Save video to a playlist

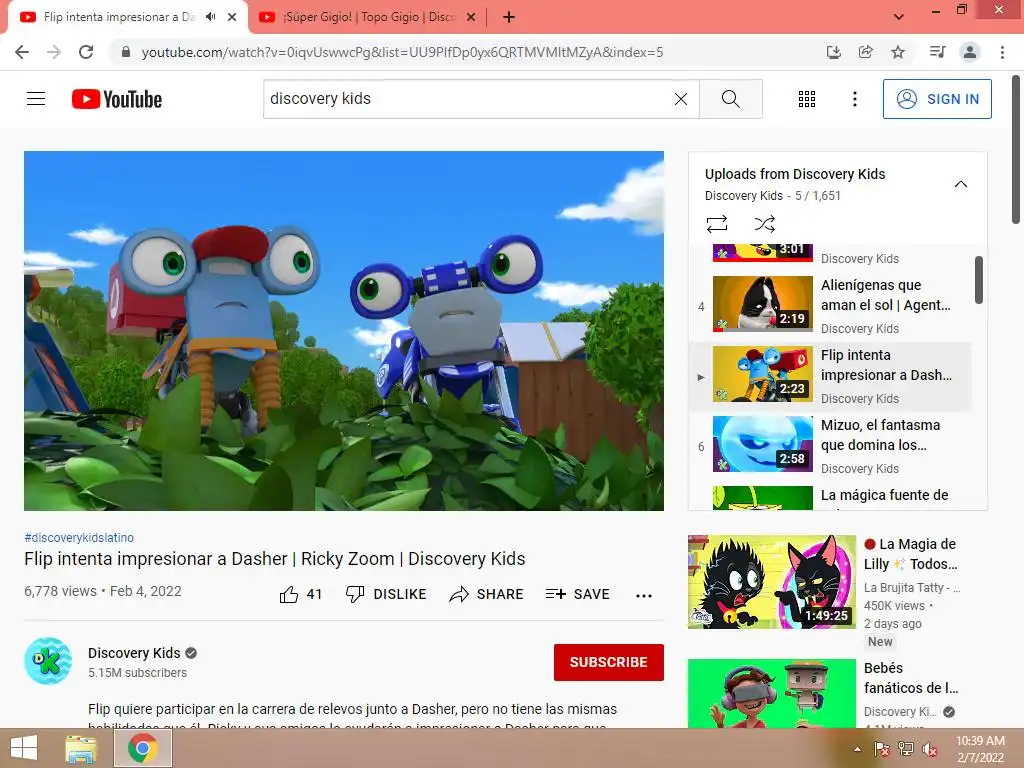point(577,594)
